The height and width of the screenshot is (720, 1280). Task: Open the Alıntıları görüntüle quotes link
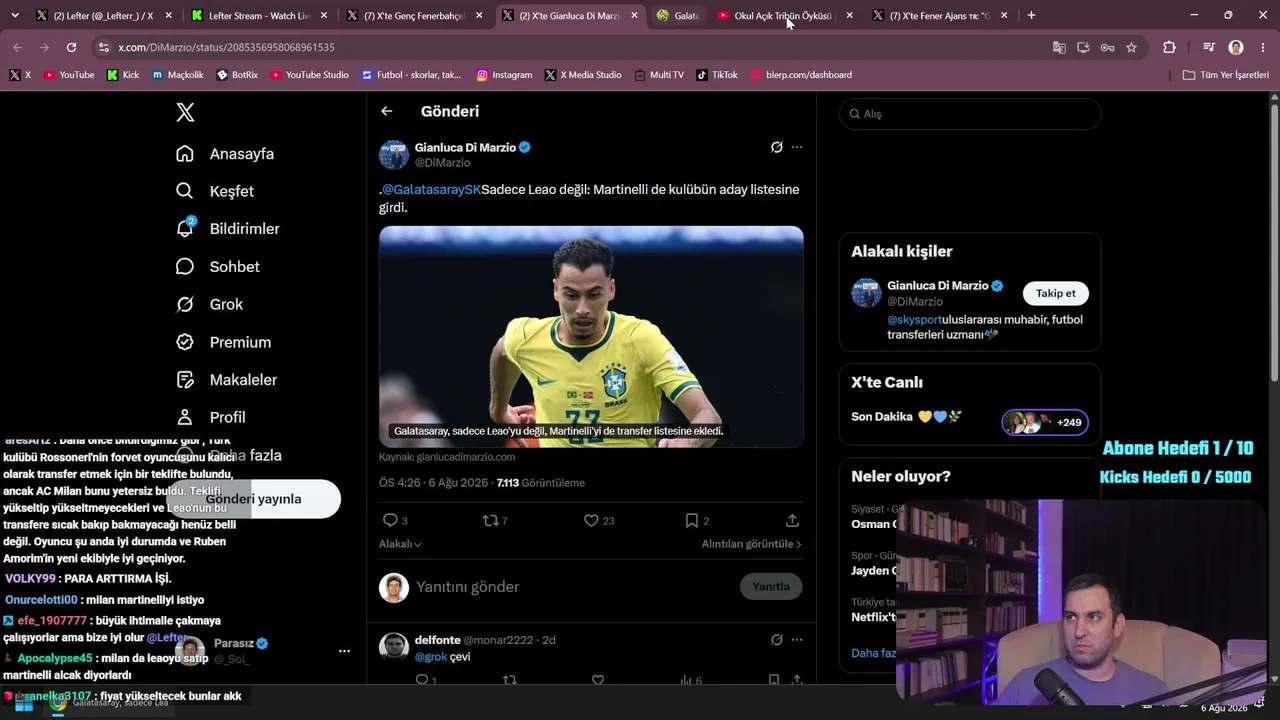click(752, 544)
